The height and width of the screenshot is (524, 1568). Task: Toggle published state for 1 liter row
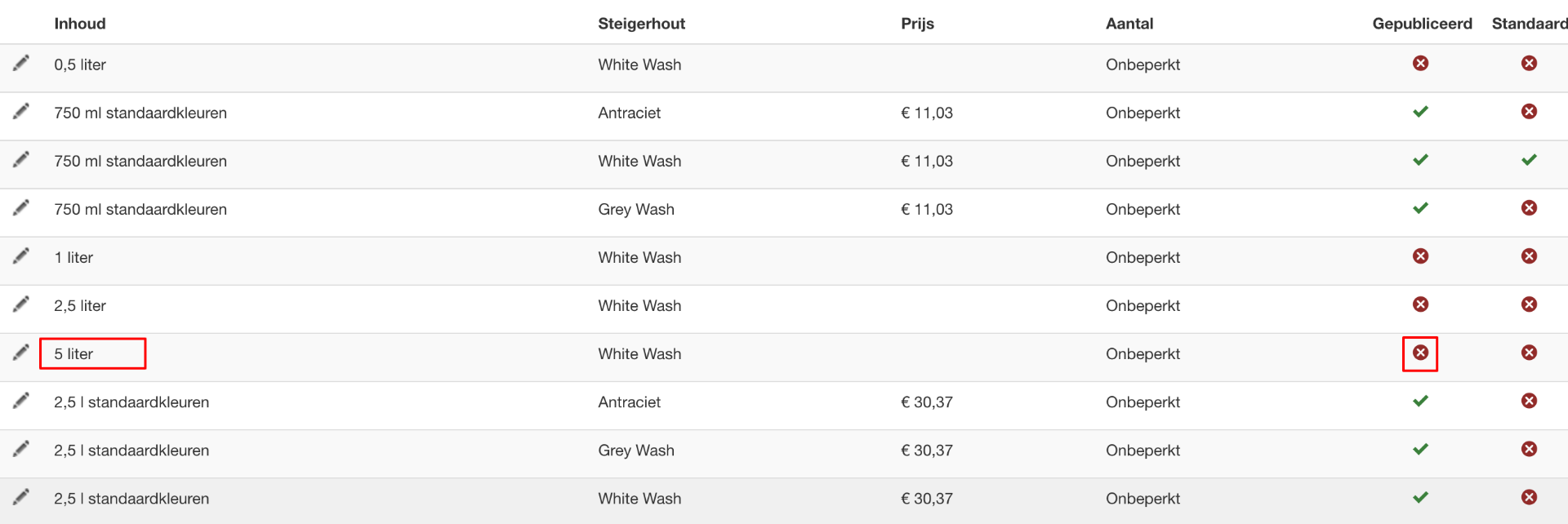[x=1421, y=256]
